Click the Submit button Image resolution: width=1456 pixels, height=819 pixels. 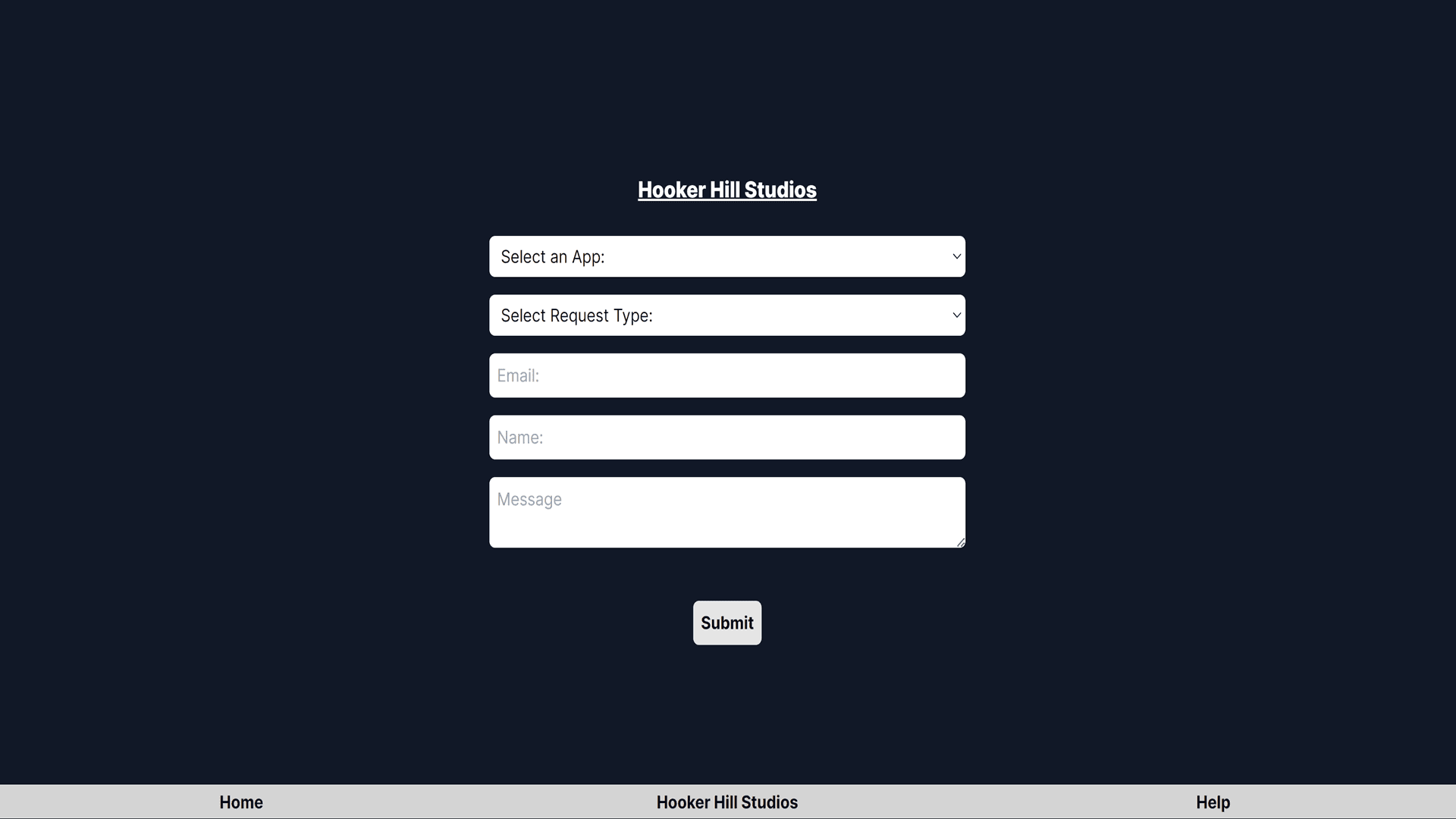(x=727, y=622)
